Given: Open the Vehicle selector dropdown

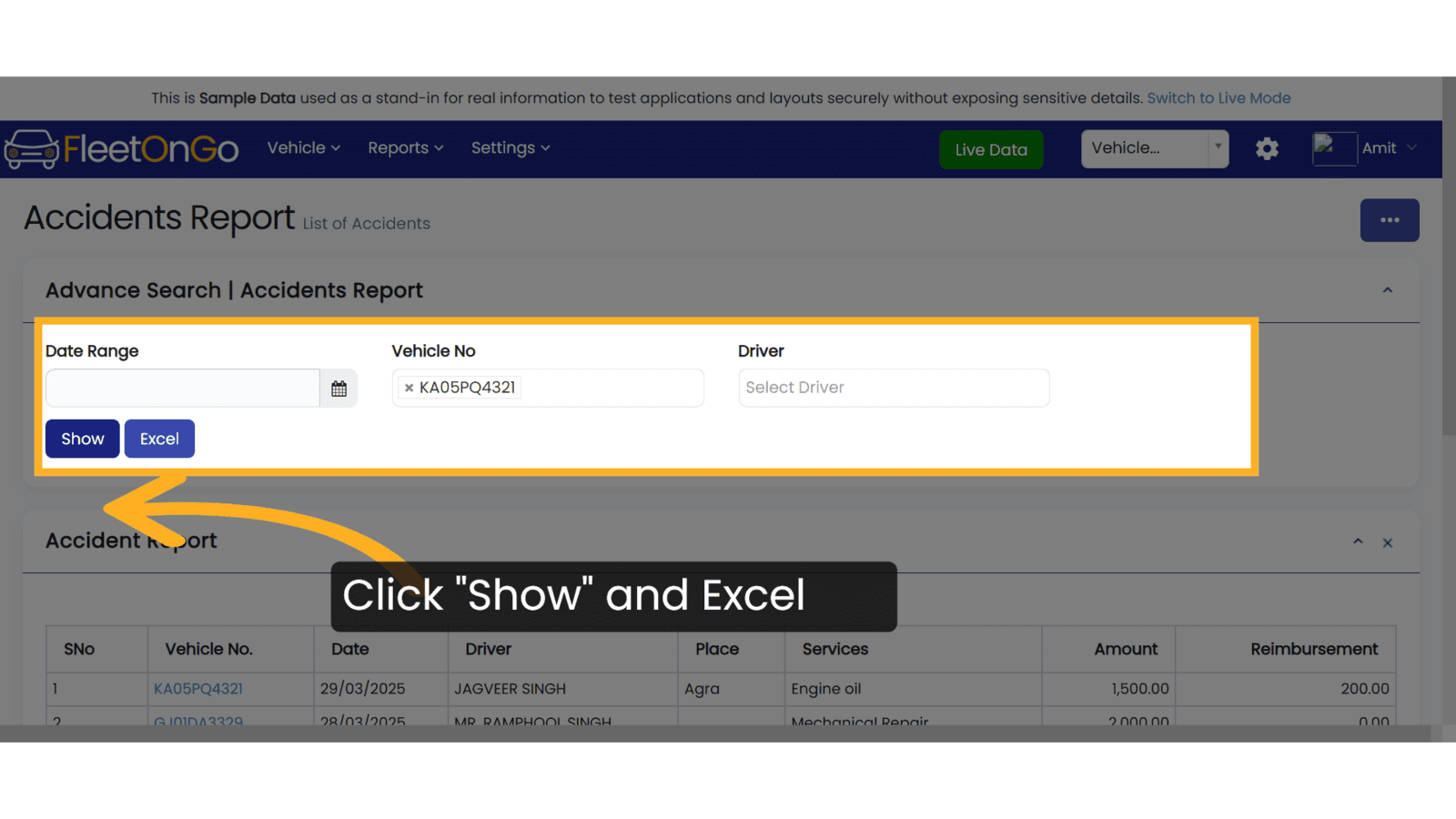Looking at the screenshot, I should tap(1155, 148).
